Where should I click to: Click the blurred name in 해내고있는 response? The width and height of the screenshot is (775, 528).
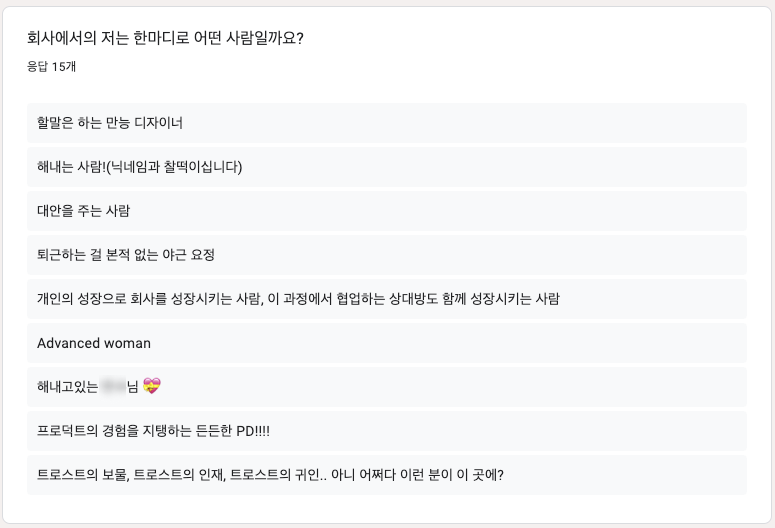pyautogui.click(x=113, y=387)
